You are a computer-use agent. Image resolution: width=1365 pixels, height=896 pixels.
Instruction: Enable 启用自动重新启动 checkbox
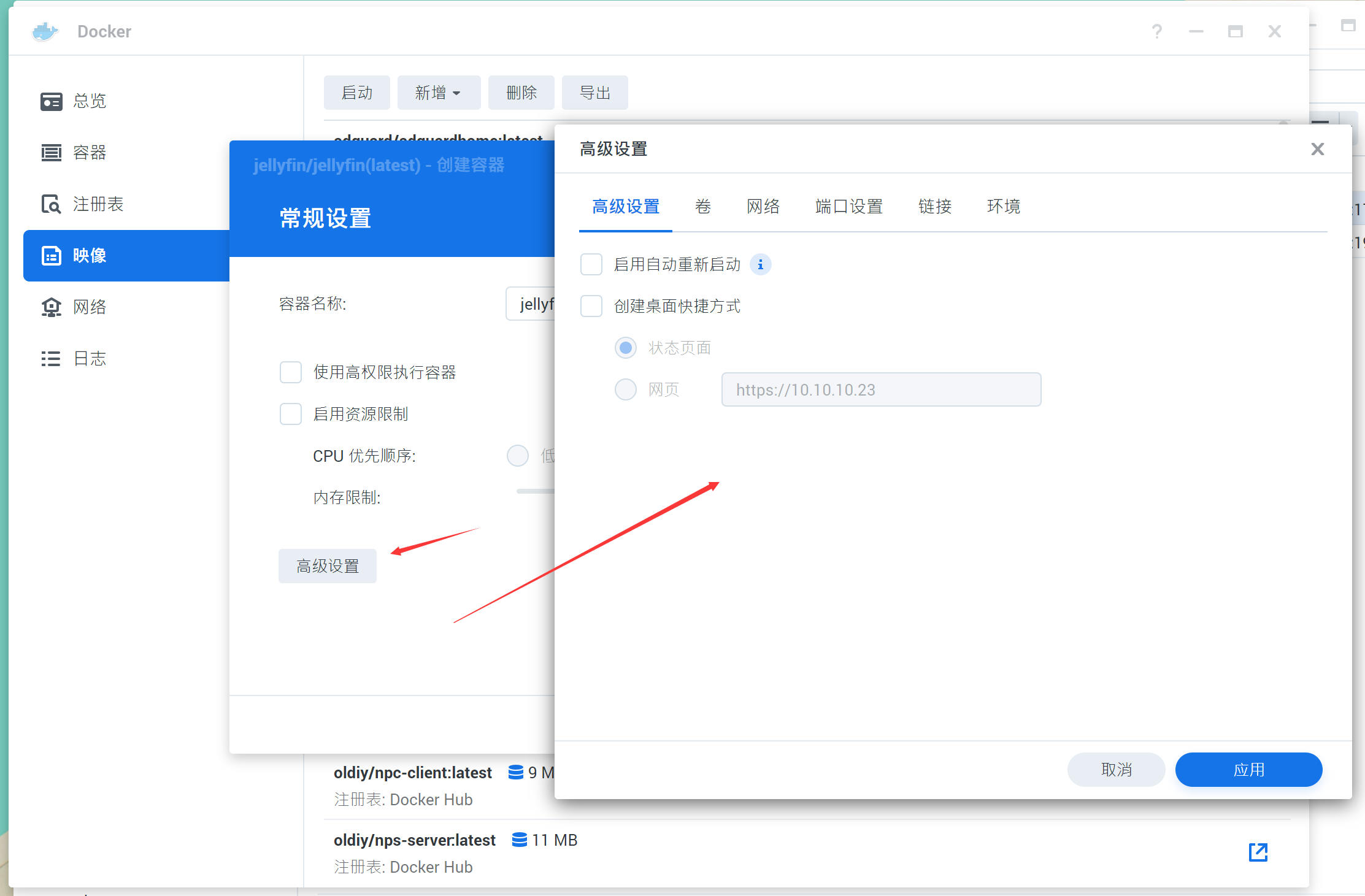tap(591, 264)
